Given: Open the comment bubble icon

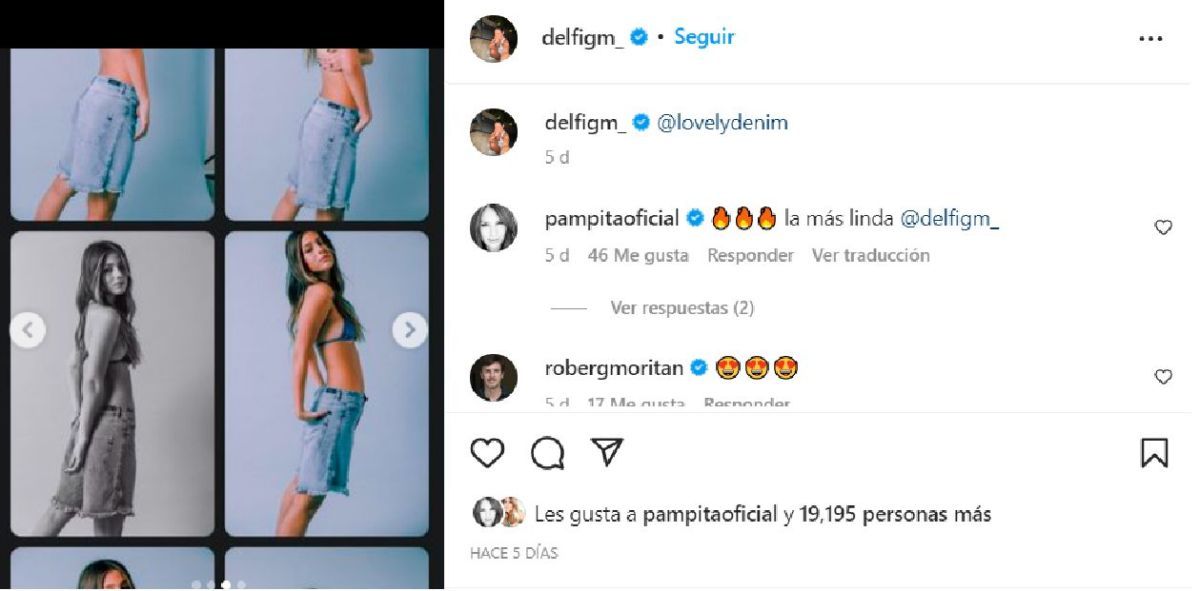Looking at the screenshot, I should pyautogui.click(x=547, y=453).
